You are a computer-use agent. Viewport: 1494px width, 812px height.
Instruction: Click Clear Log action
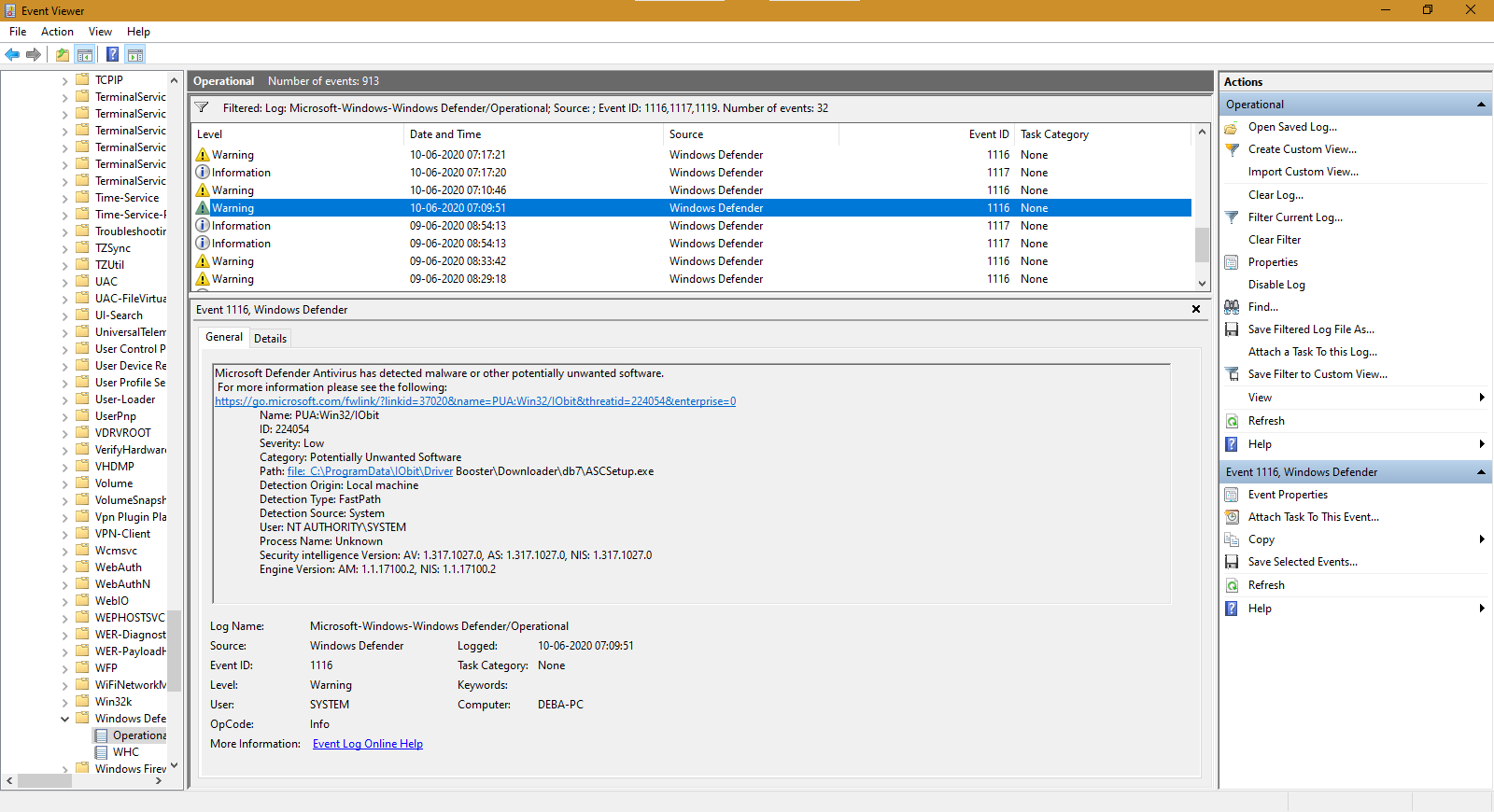[1276, 195]
